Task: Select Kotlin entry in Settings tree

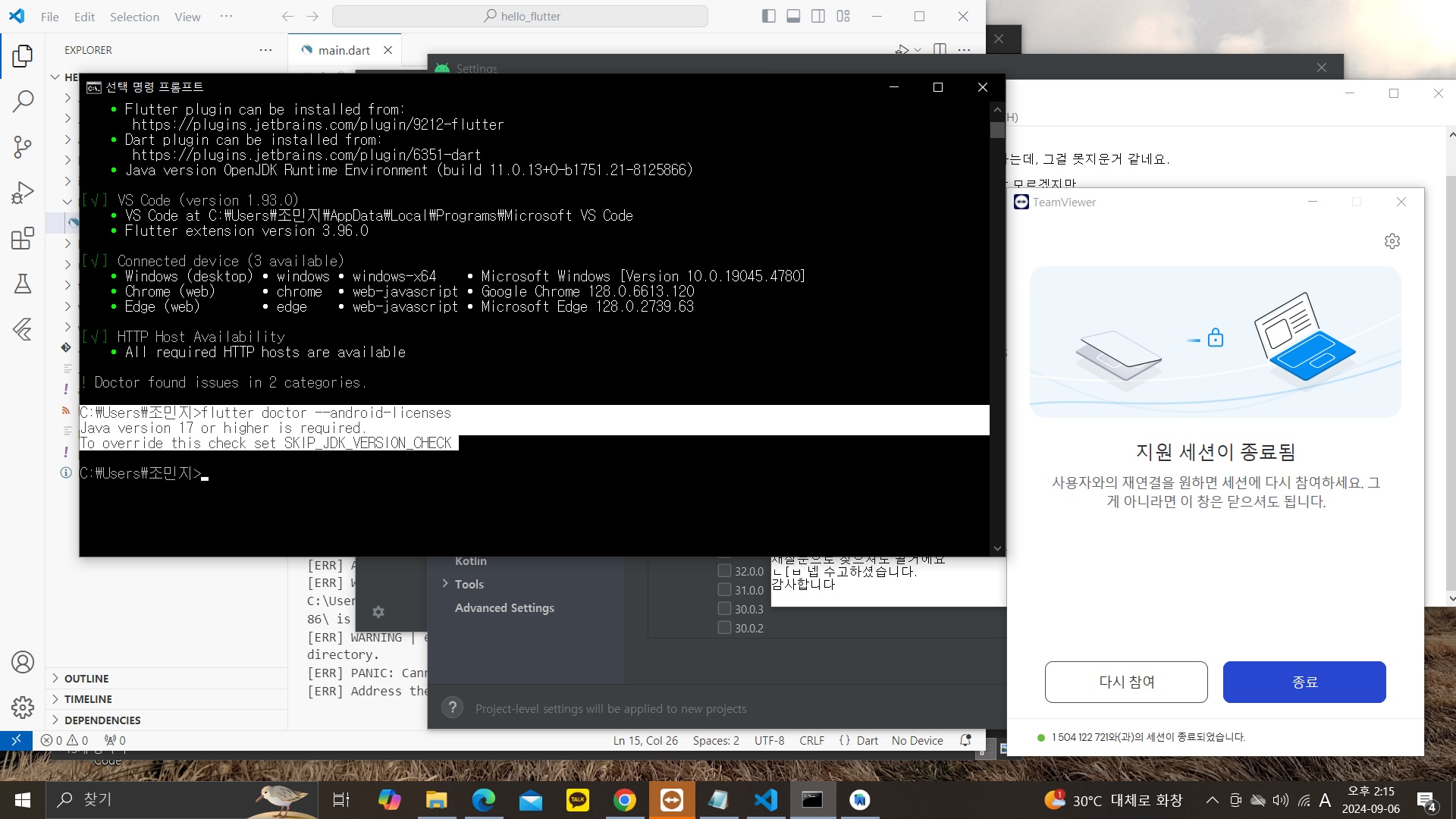Action: click(471, 561)
